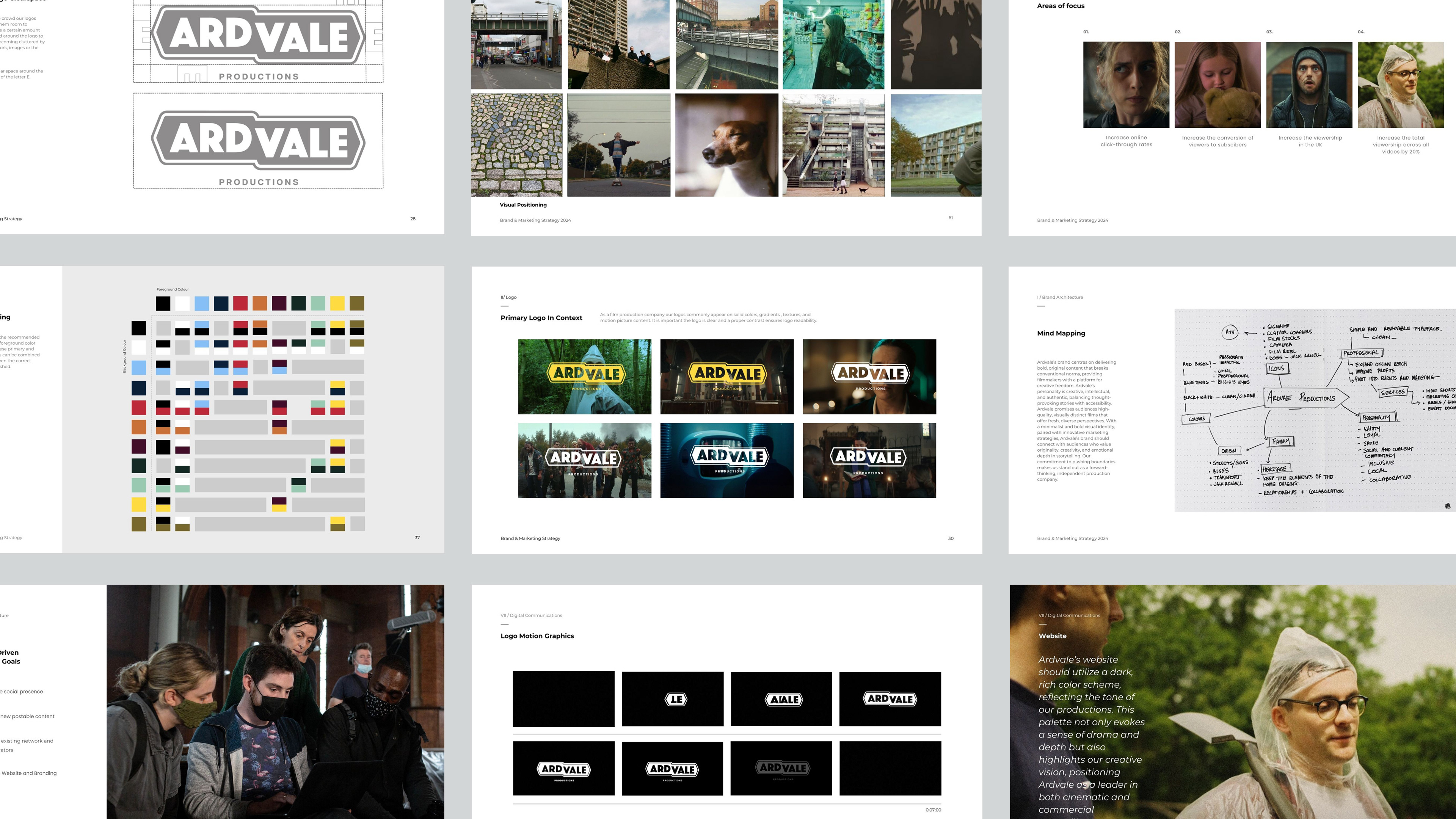This screenshot has width=1456, height=819.
Task: Select the blank first Logo Motion Graphics frame
Action: [563, 698]
